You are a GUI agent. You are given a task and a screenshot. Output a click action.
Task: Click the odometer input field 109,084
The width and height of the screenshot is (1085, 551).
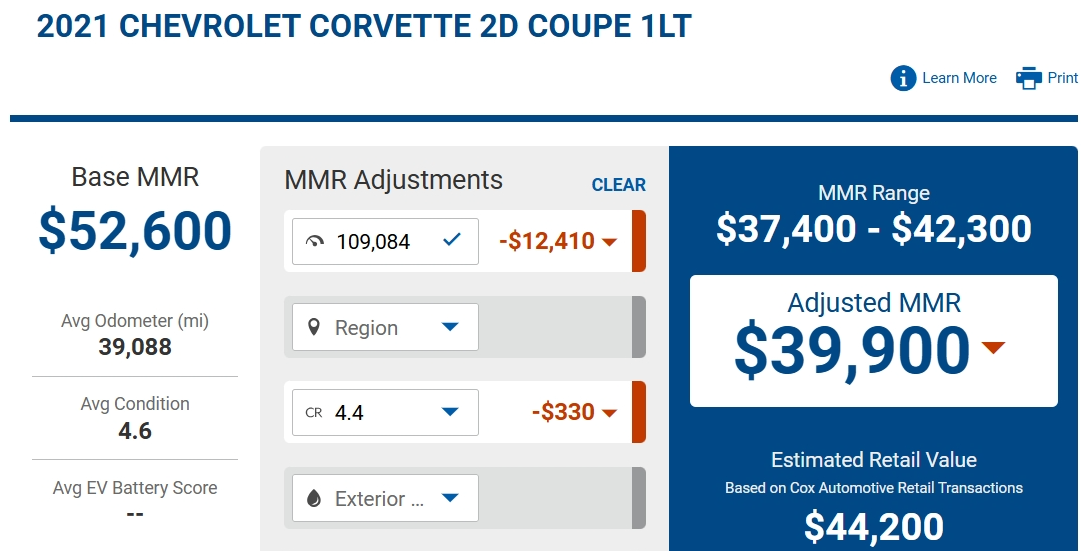385,242
